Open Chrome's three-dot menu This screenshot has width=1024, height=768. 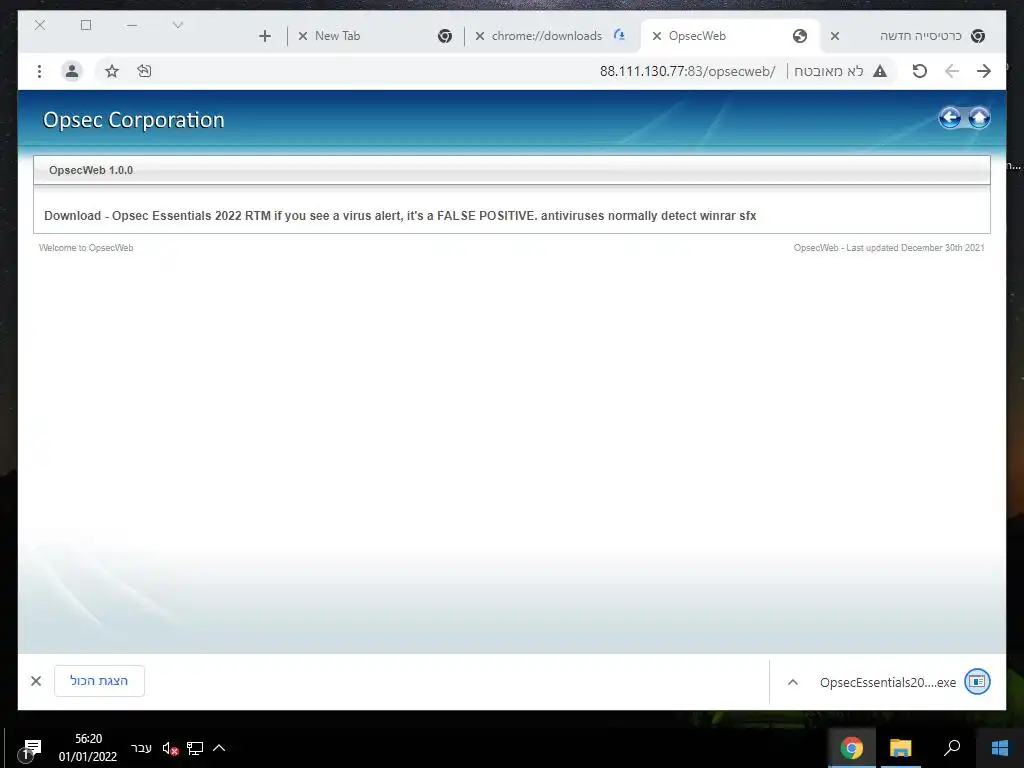click(39, 71)
